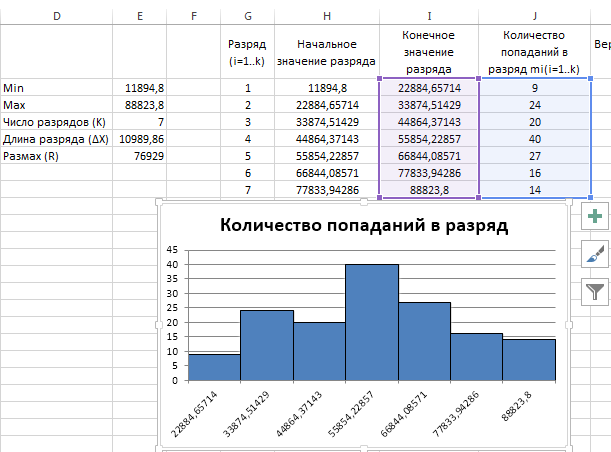Image resolution: width=611 pixels, height=452 pixels.
Task: Select cell with value 76929
Action: tap(140, 156)
